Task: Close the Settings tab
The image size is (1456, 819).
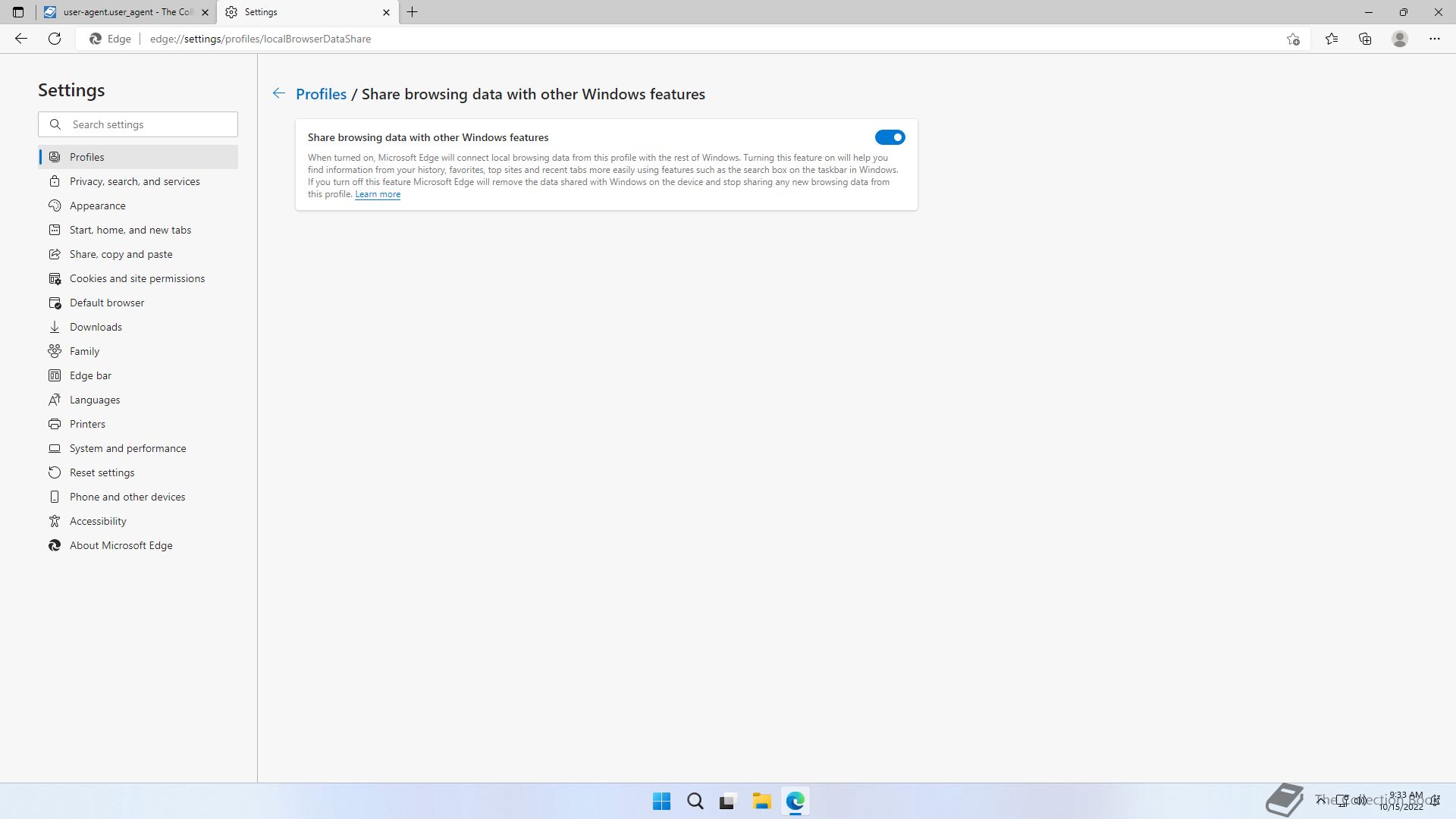Action: click(386, 12)
